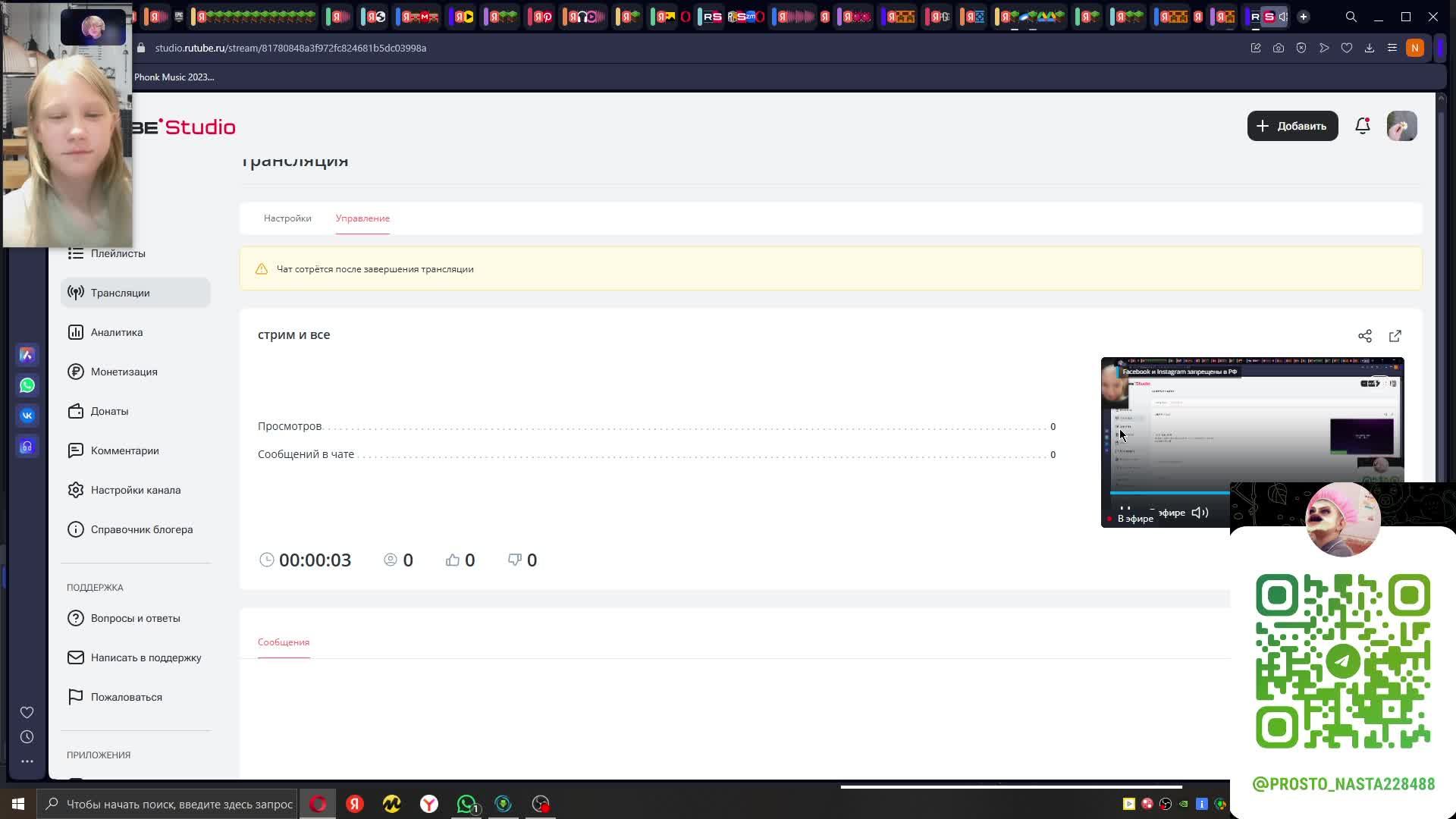The width and height of the screenshot is (1456, 819).
Task: Open WhatsApp in Opera sidebar
Action: (27, 385)
